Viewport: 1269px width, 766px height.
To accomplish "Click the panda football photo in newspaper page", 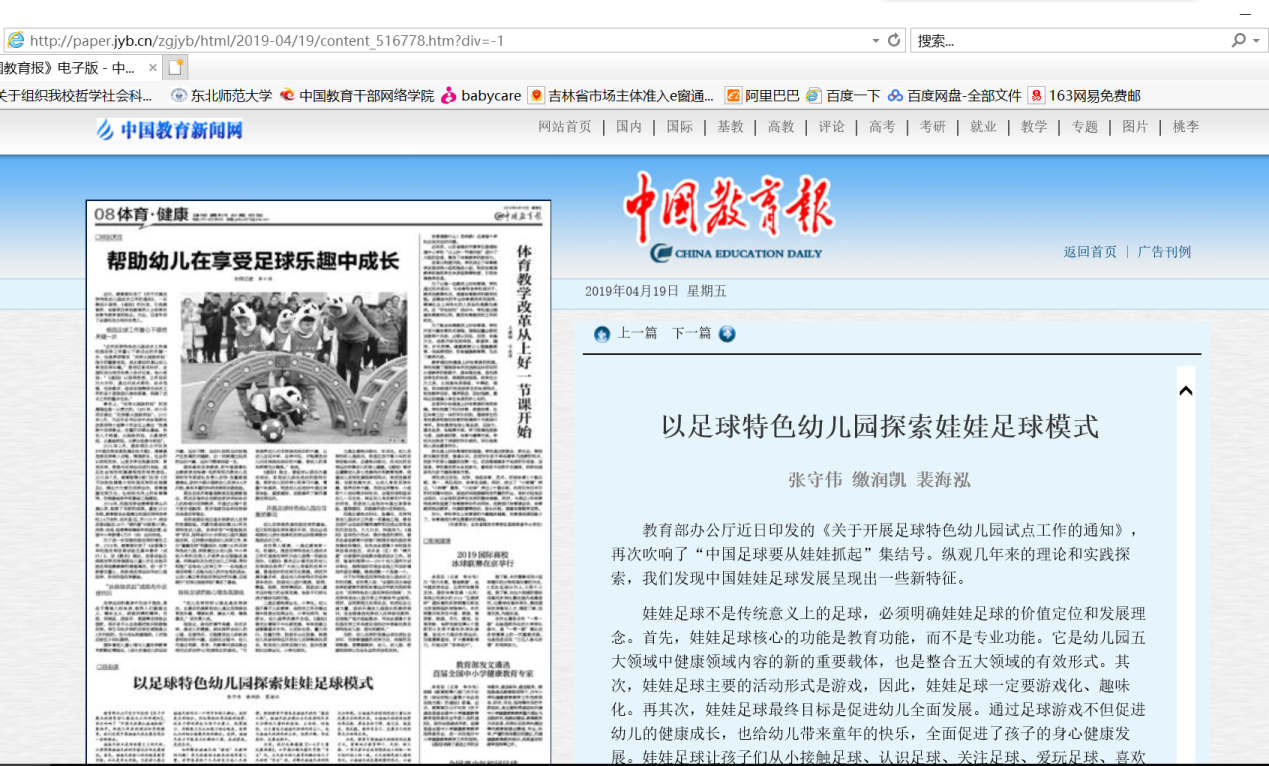I will (x=293, y=368).
